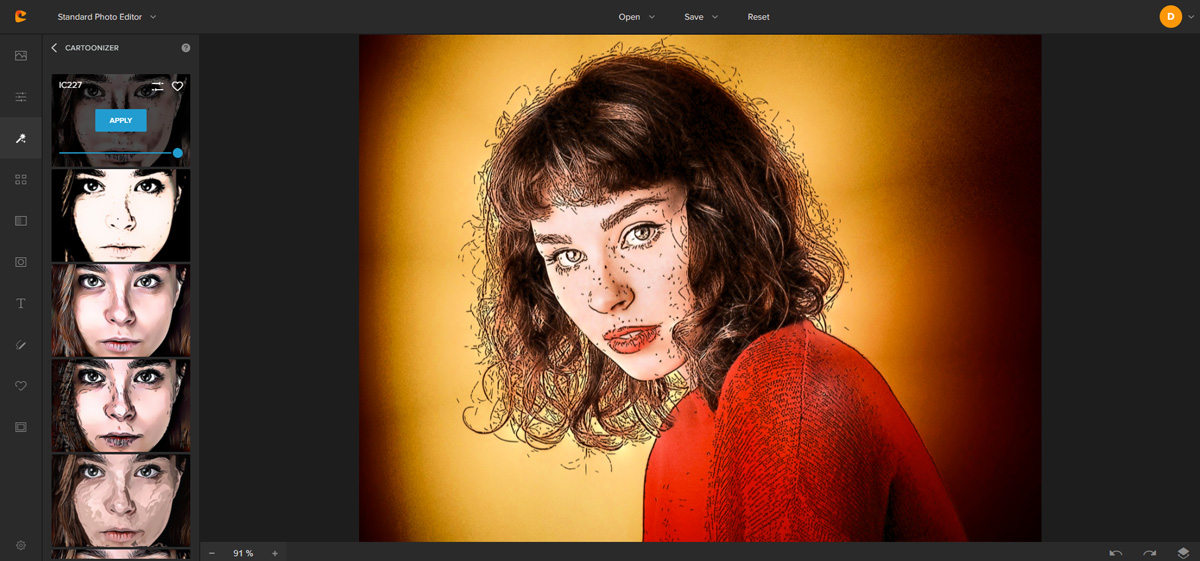The height and width of the screenshot is (561, 1200).
Task: Open the layers stack icon
Action: tap(1184, 553)
